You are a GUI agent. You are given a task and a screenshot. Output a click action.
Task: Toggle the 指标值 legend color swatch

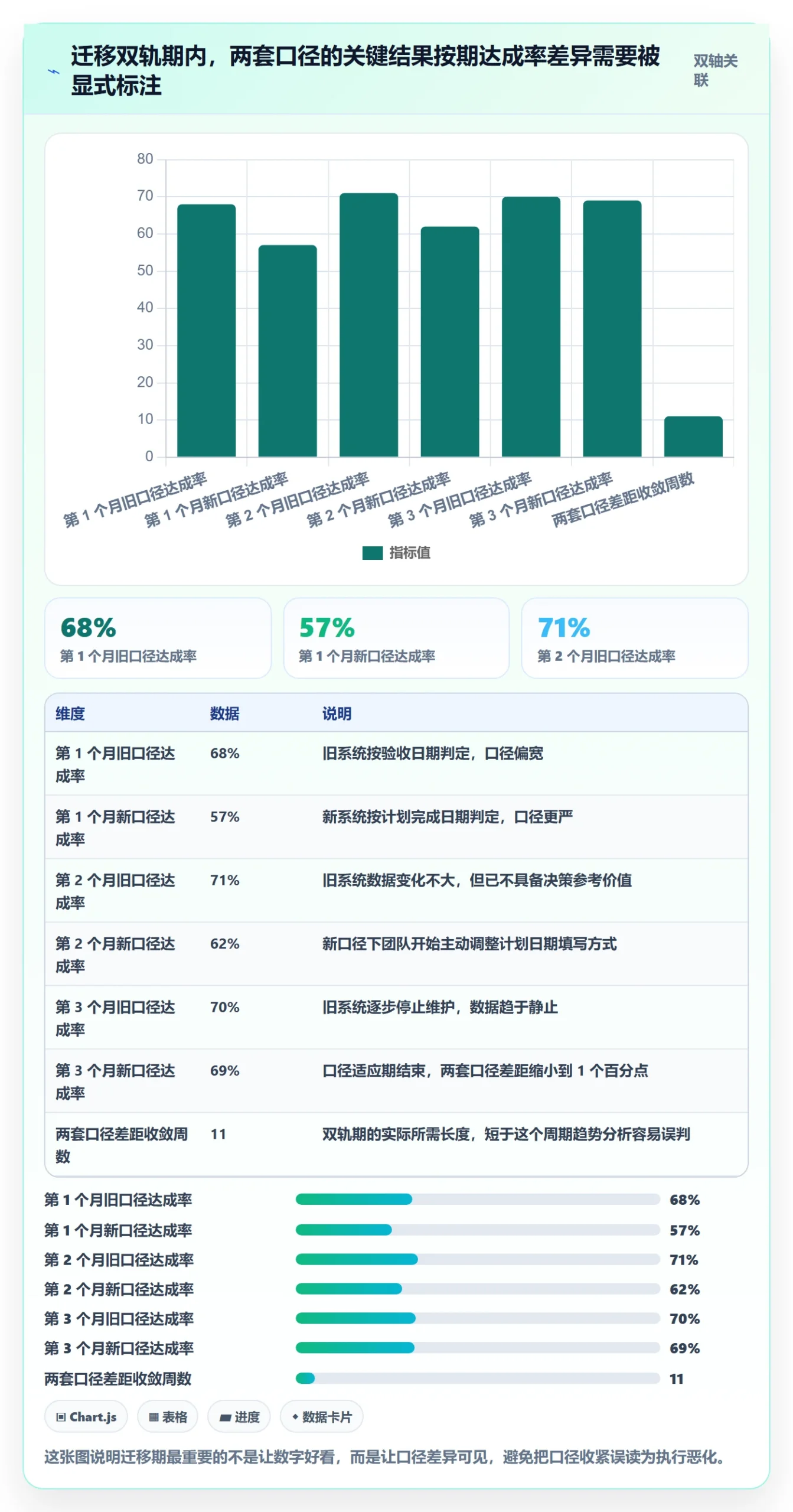click(x=373, y=553)
